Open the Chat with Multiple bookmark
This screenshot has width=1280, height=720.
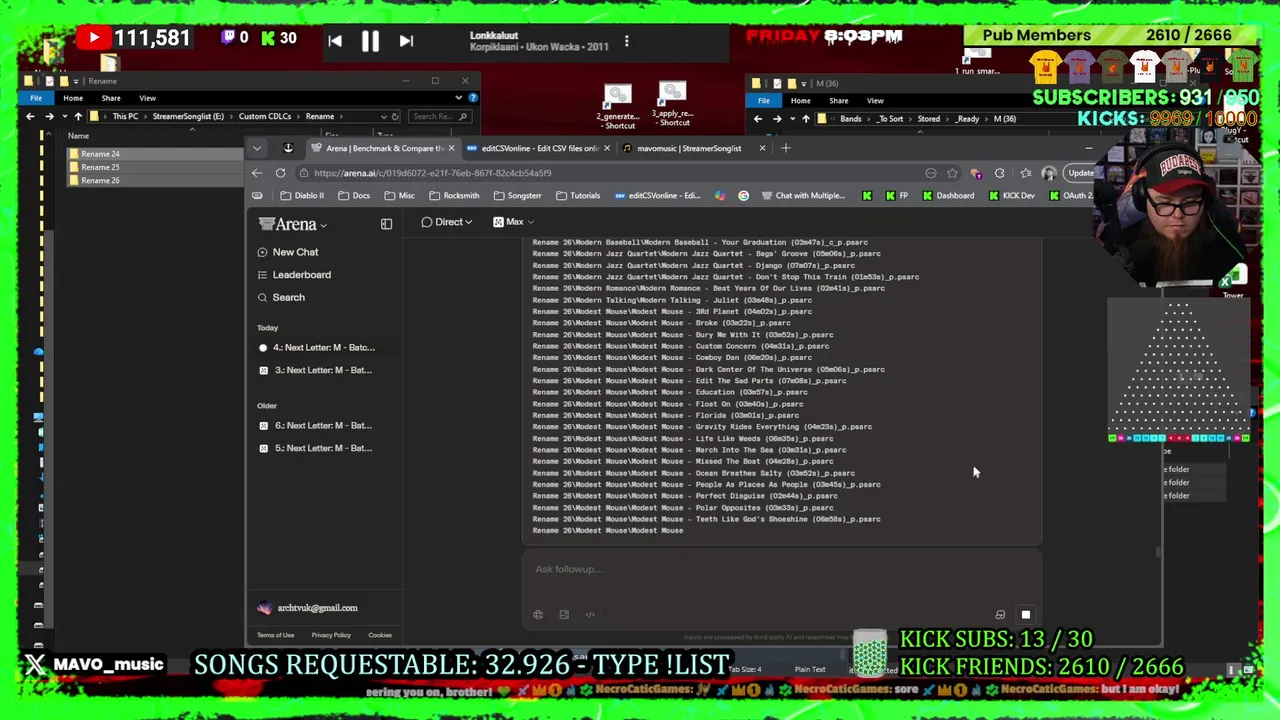click(803, 196)
